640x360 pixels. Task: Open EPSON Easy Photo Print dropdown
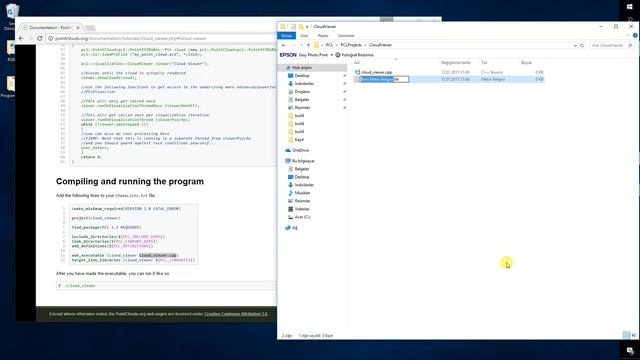332,55
